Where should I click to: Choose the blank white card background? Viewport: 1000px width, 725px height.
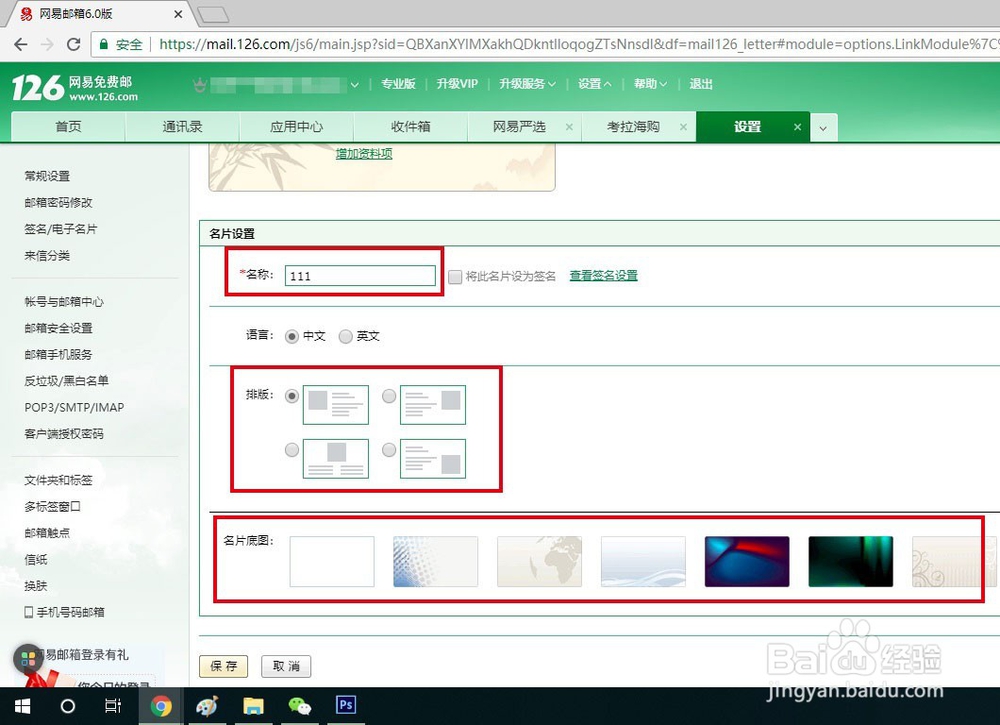pyautogui.click(x=332, y=561)
